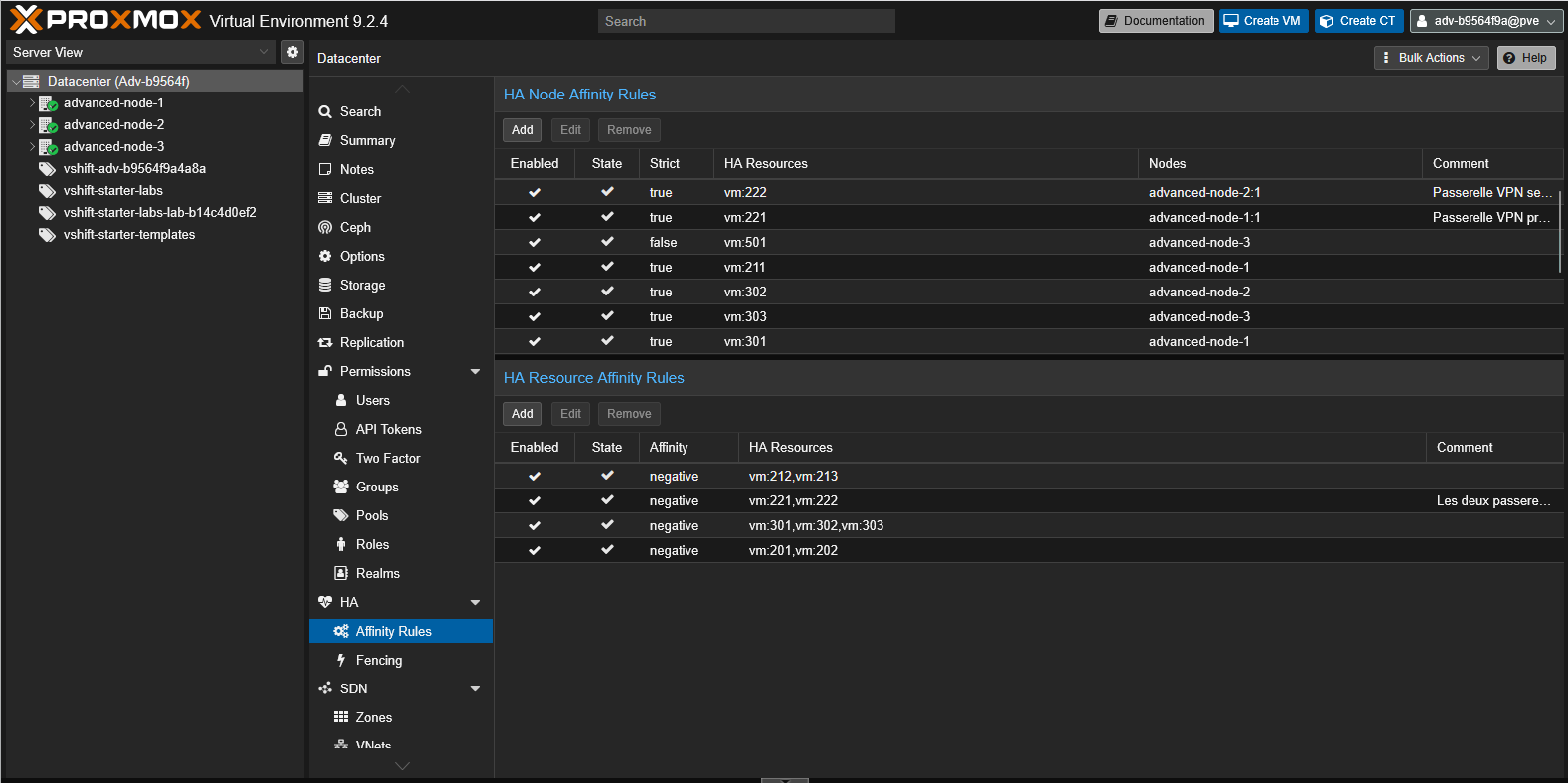This screenshot has height=783, width=1568.
Task: Click the Search magnifier icon in sidebar
Action: (325, 112)
